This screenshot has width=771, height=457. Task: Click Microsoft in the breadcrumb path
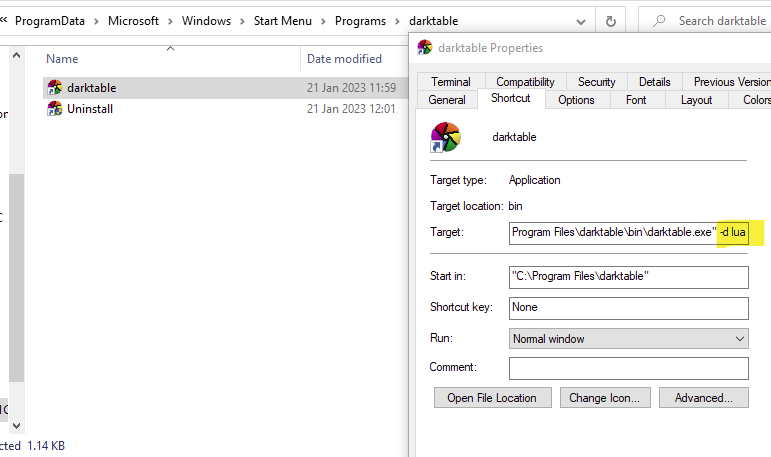pos(133,21)
